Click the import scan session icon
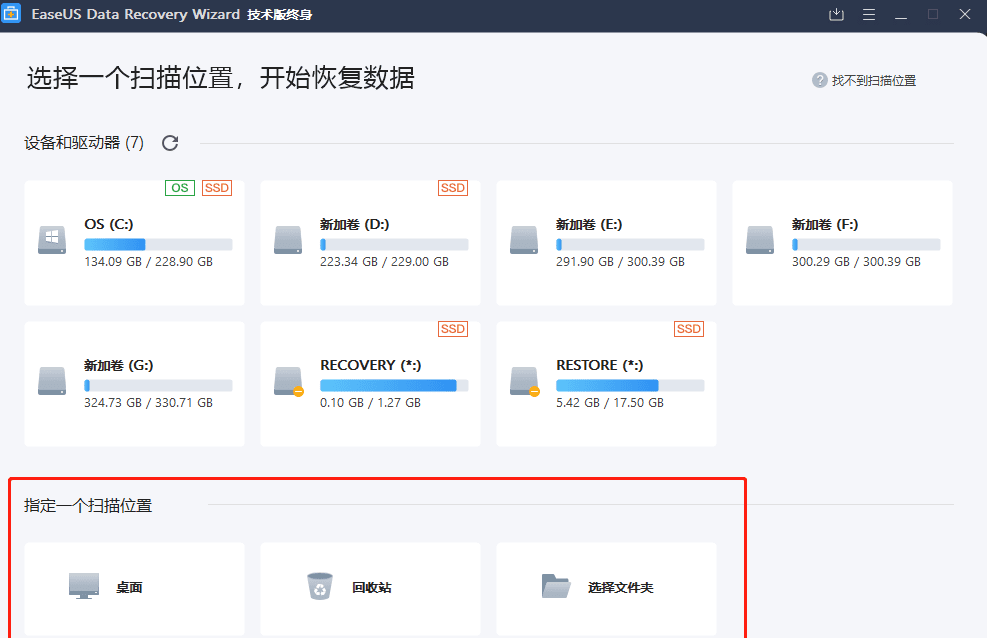 (x=837, y=14)
